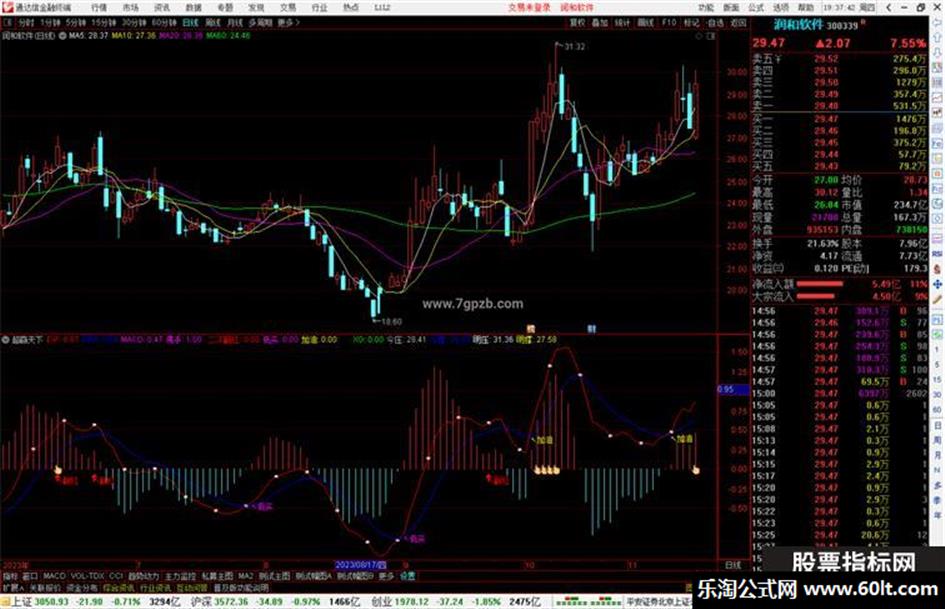Screen dimensions: 945x609
Task: Select the VOL-TDX indicator tab
Action: (88, 576)
